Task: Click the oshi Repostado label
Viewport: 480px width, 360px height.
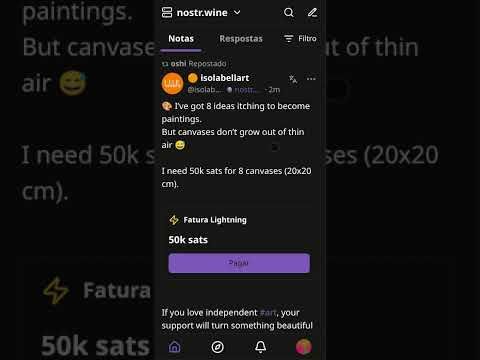Action: (x=194, y=64)
